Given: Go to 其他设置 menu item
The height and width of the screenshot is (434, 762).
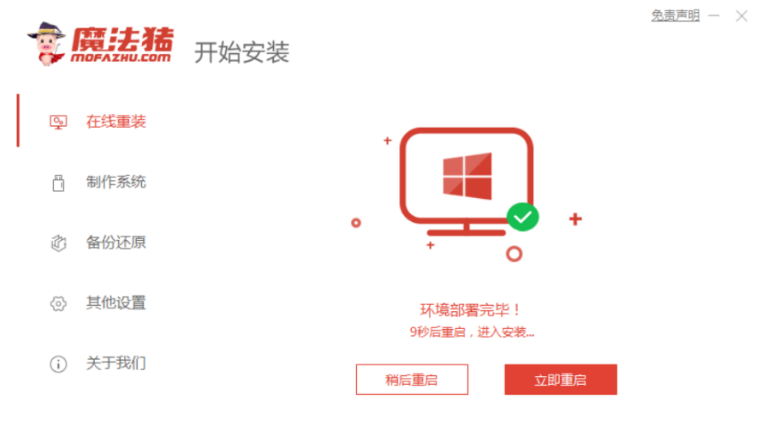Looking at the screenshot, I should 97,303.
